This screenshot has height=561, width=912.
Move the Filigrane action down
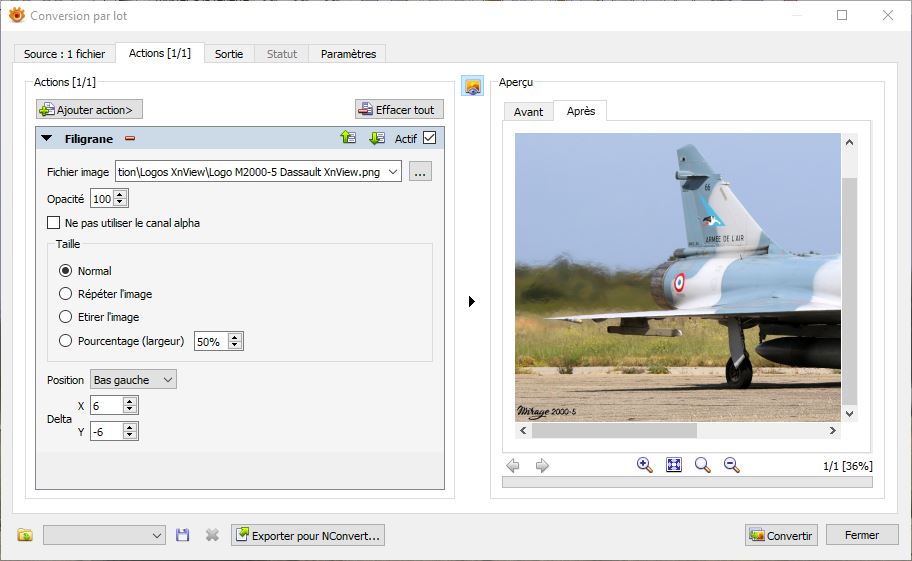[x=376, y=138]
